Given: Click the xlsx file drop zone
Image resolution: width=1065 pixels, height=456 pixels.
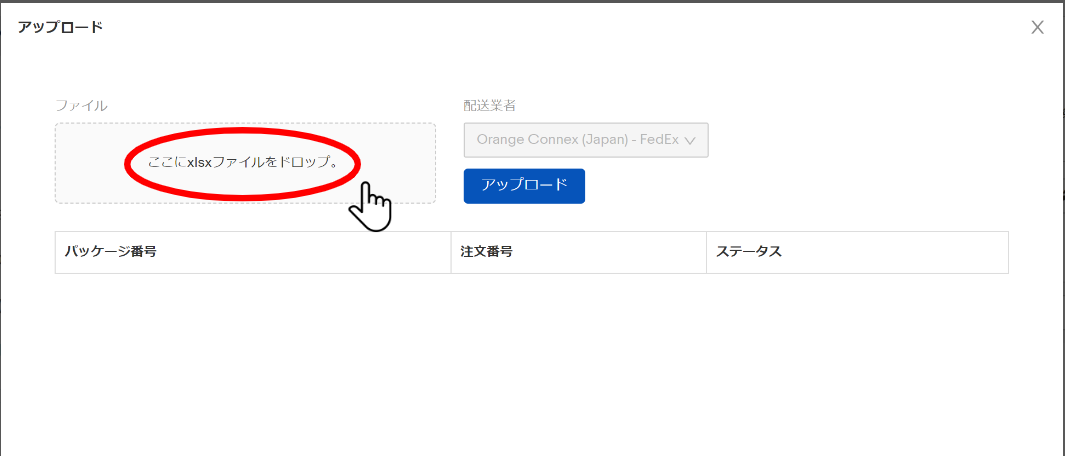Looking at the screenshot, I should coord(245,163).
